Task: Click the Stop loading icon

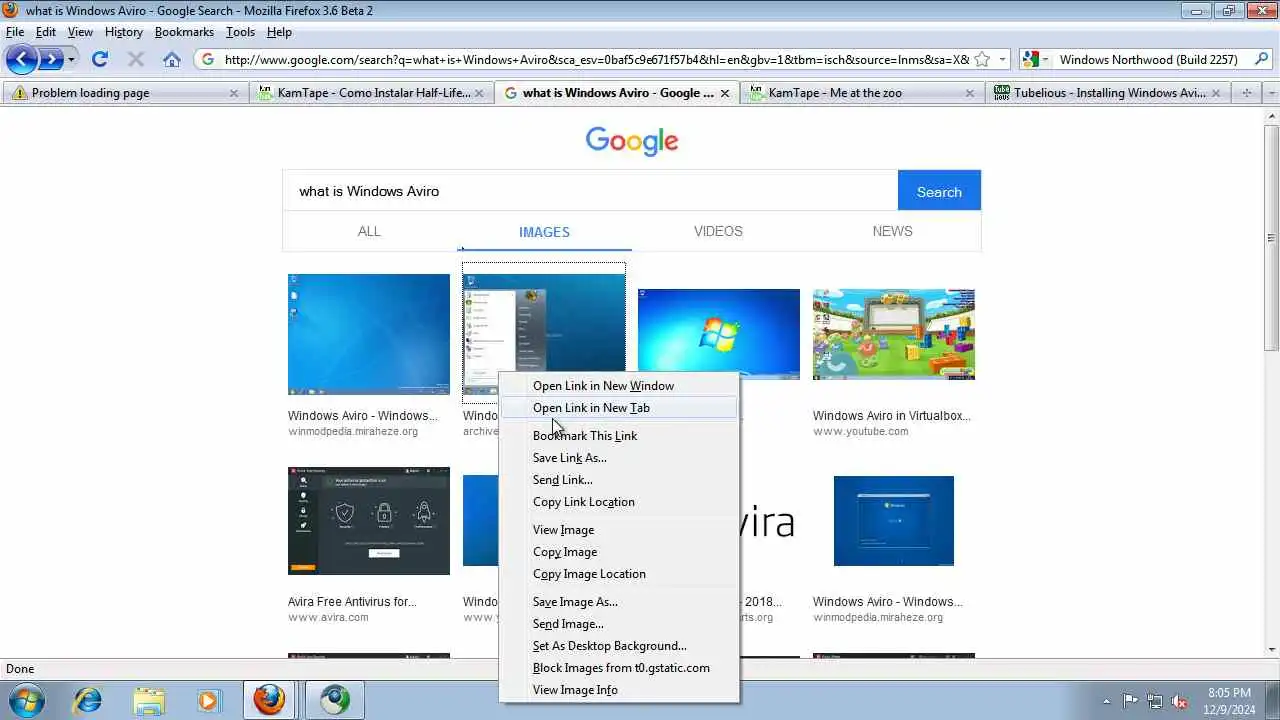Action: tap(136, 59)
